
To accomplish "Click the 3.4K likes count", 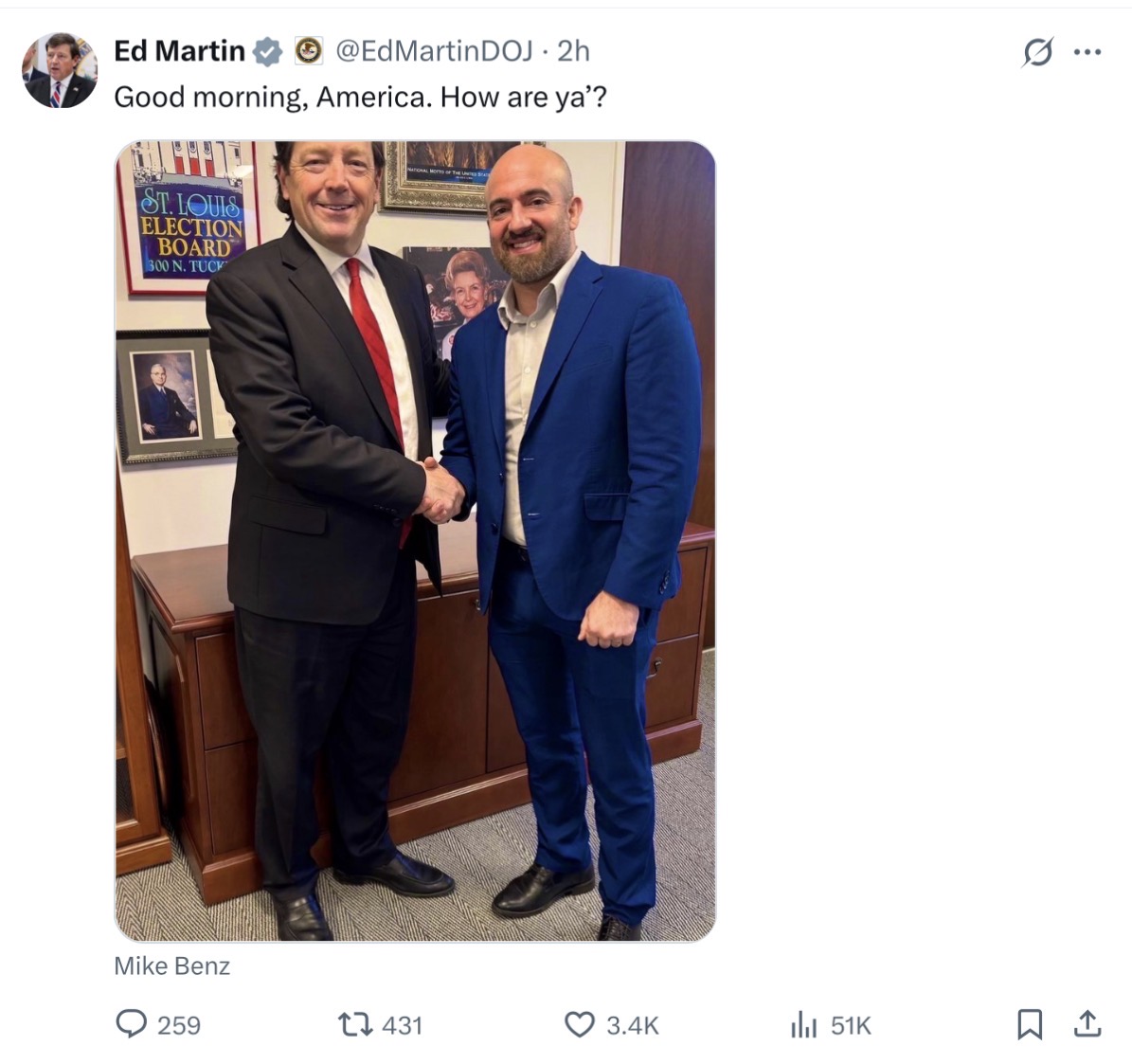I will 632,1025.
